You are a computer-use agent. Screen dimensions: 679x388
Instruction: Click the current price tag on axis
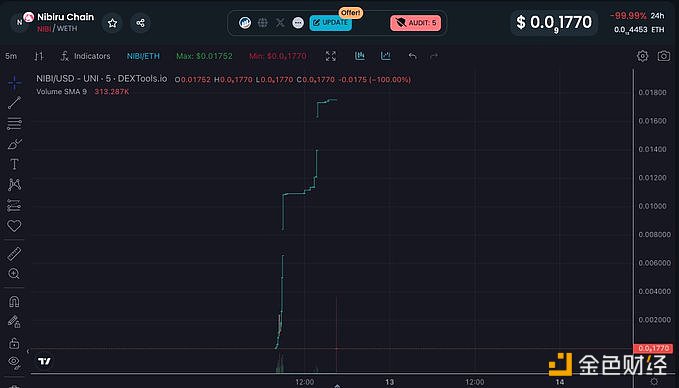click(x=653, y=348)
